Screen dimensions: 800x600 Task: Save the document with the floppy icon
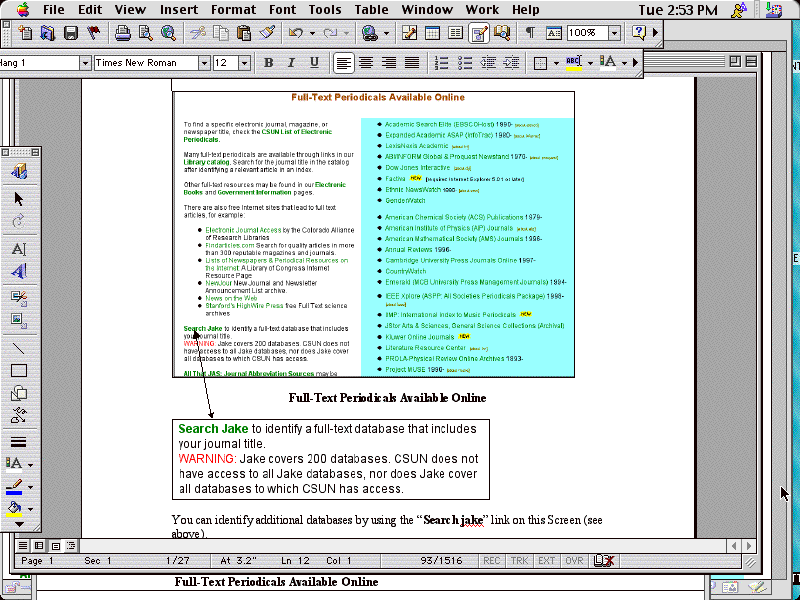[70, 33]
